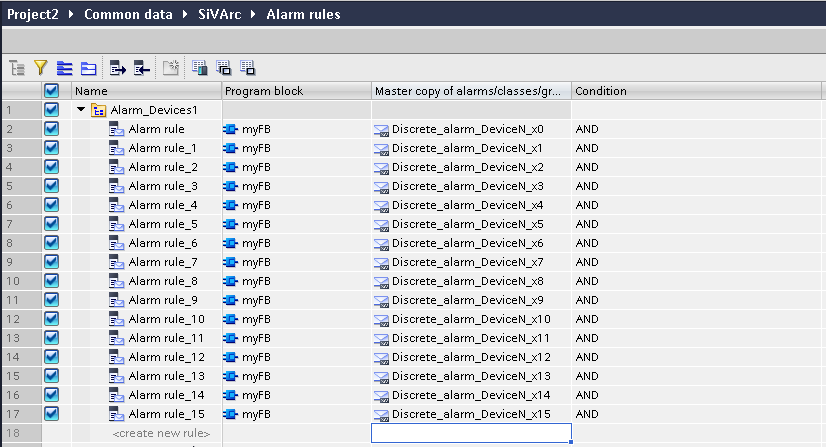Click the last table-with-window toolbar icon
826x447 pixels.
(248, 68)
